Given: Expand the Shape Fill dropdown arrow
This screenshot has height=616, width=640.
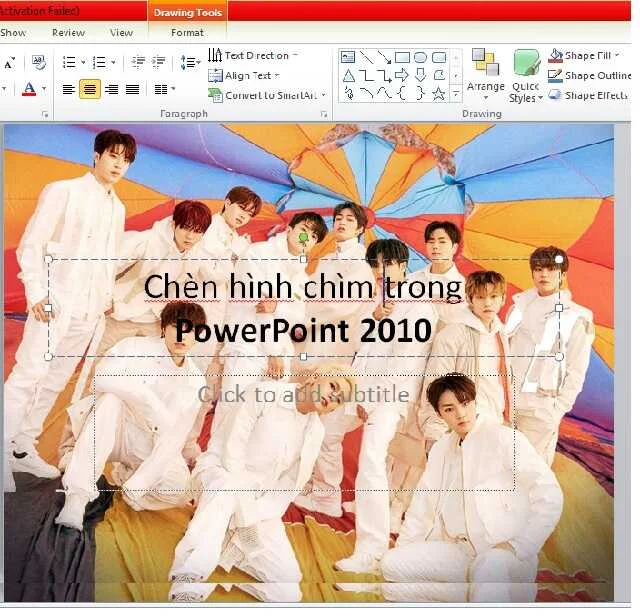Looking at the screenshot, I should click(617, 55).
